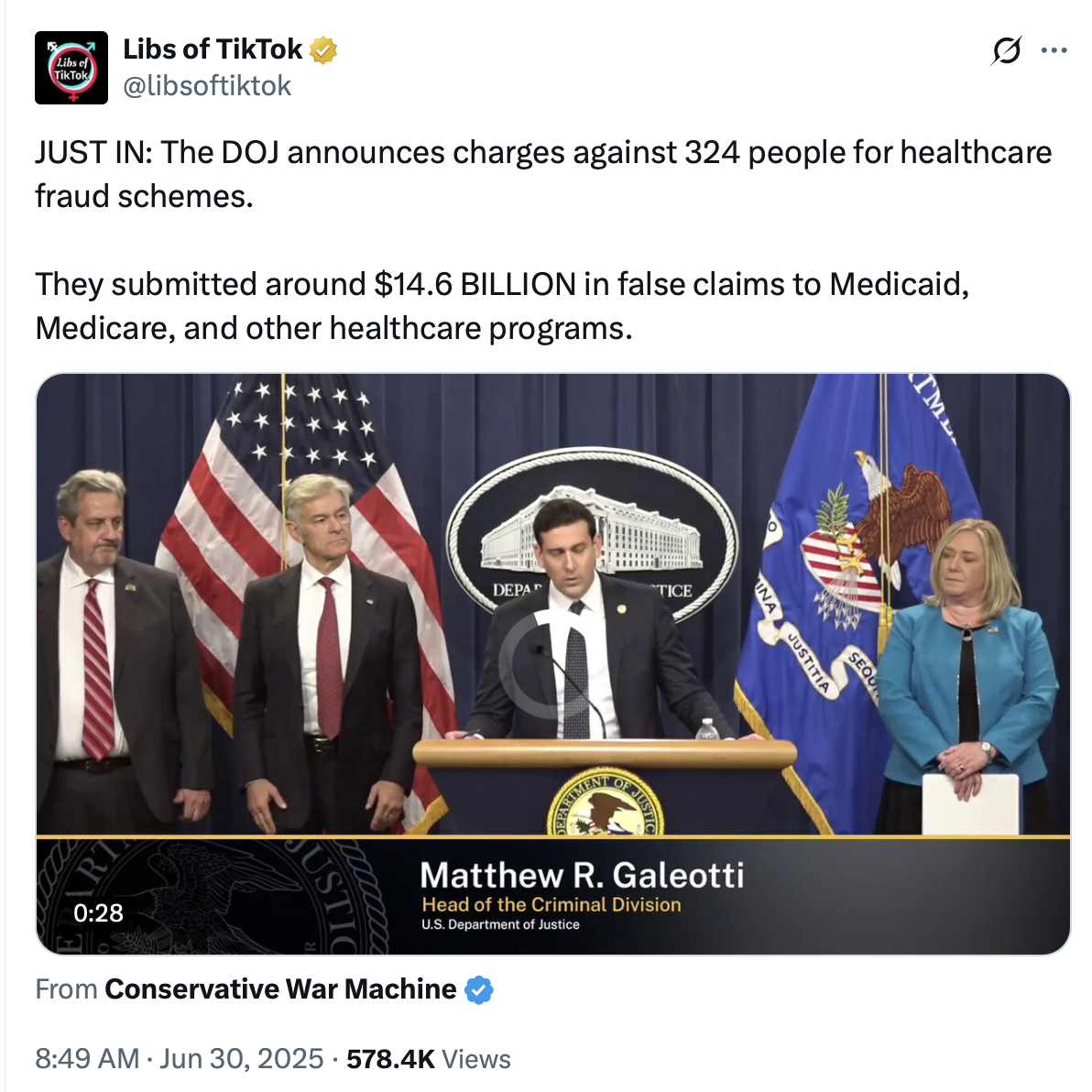This screenshot has width=1092, height=1092.
Task: Click the blue verified badge
Action: pyautogui.click(x=478, y=990)
